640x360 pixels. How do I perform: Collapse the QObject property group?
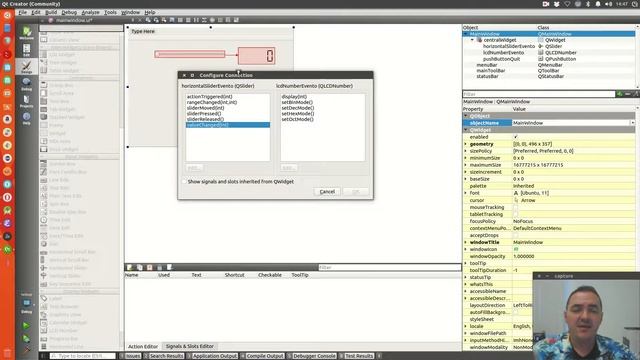tap(466, 116)
